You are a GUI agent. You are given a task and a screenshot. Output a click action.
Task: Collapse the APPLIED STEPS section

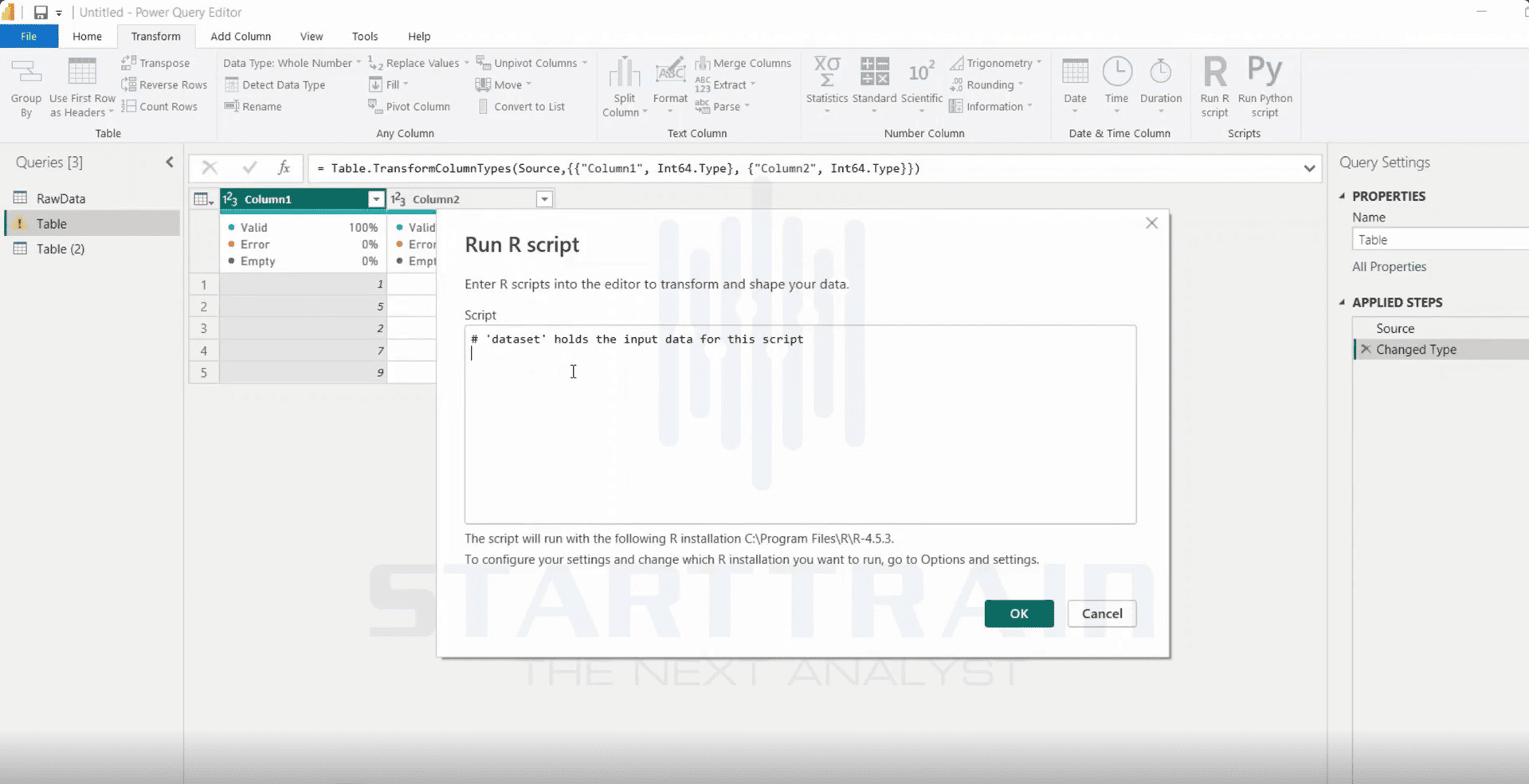[x=1343, y=303]
